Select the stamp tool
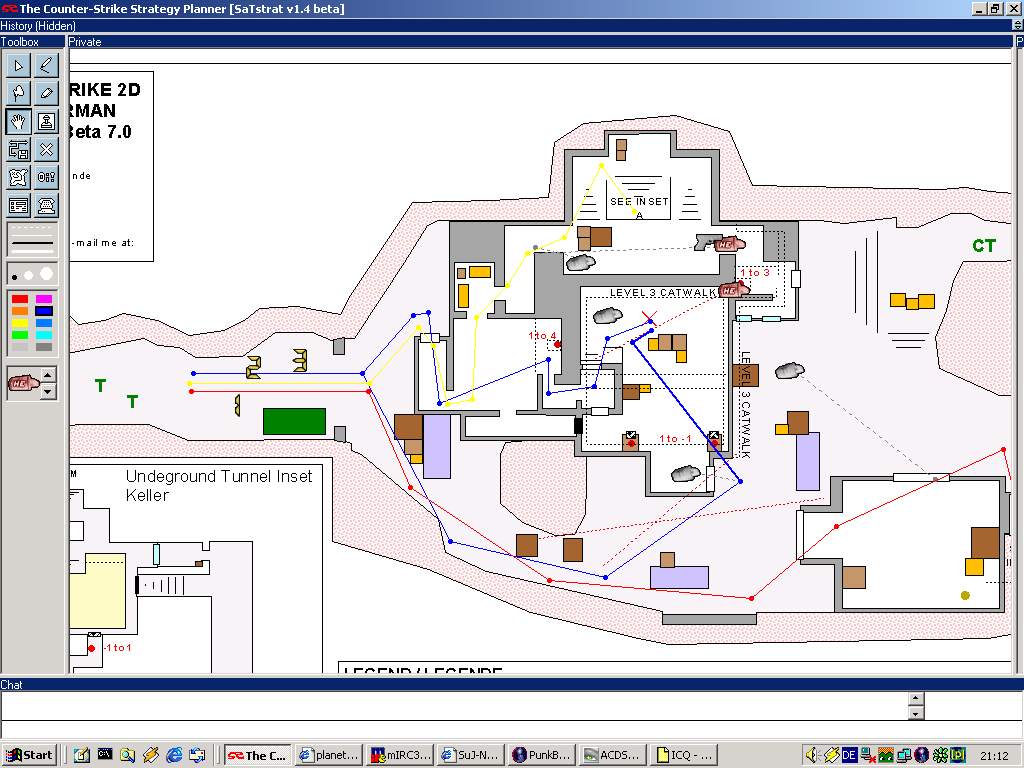 (46, 121)
